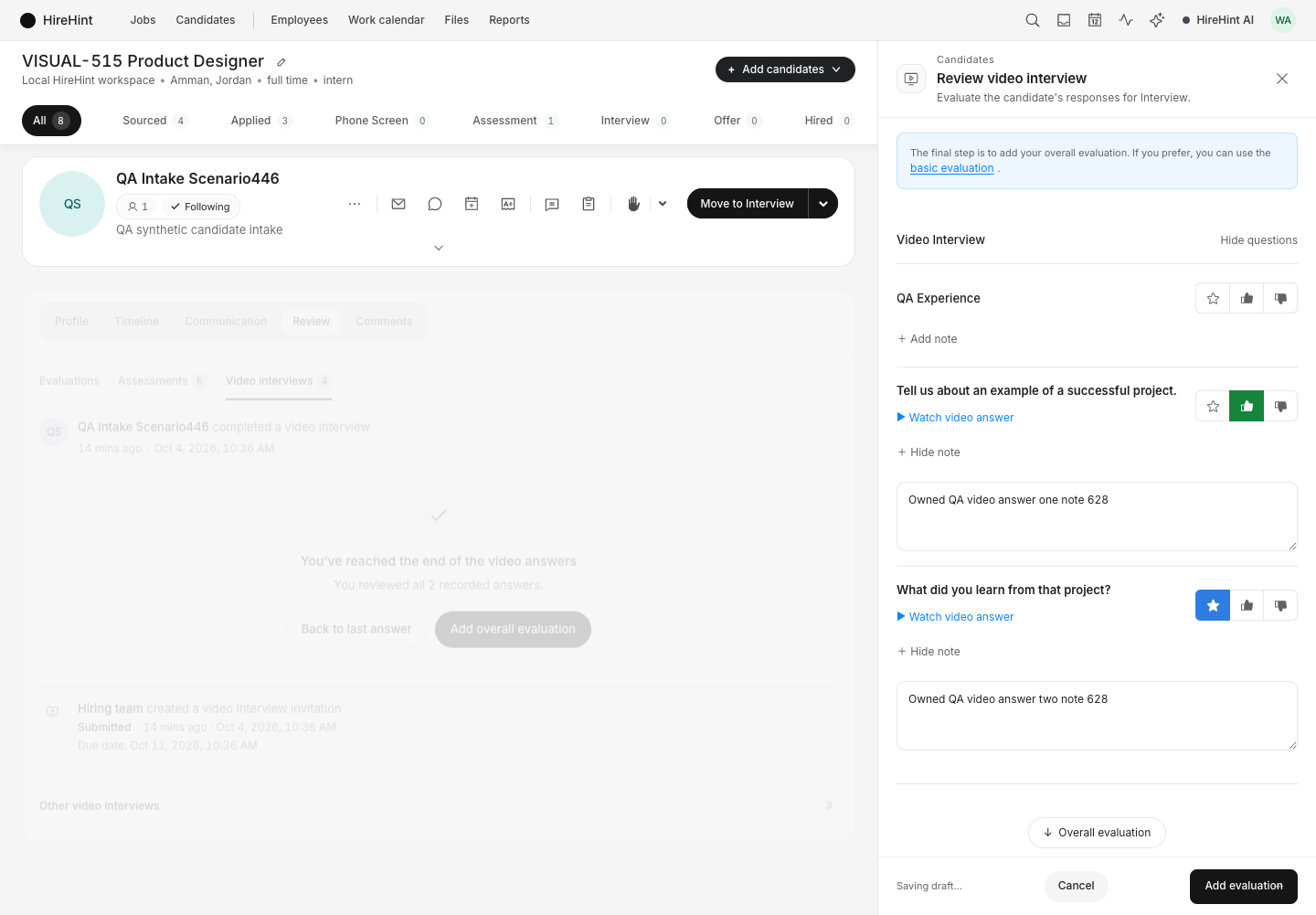Click Hide questions toggle text

(1258, 240)
